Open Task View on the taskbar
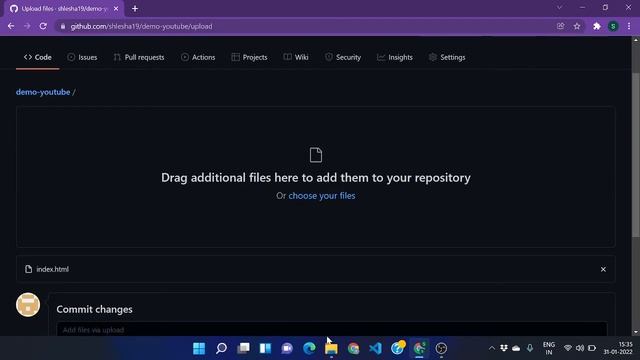Screen dimensions: 640x360 tap(243, 348)
